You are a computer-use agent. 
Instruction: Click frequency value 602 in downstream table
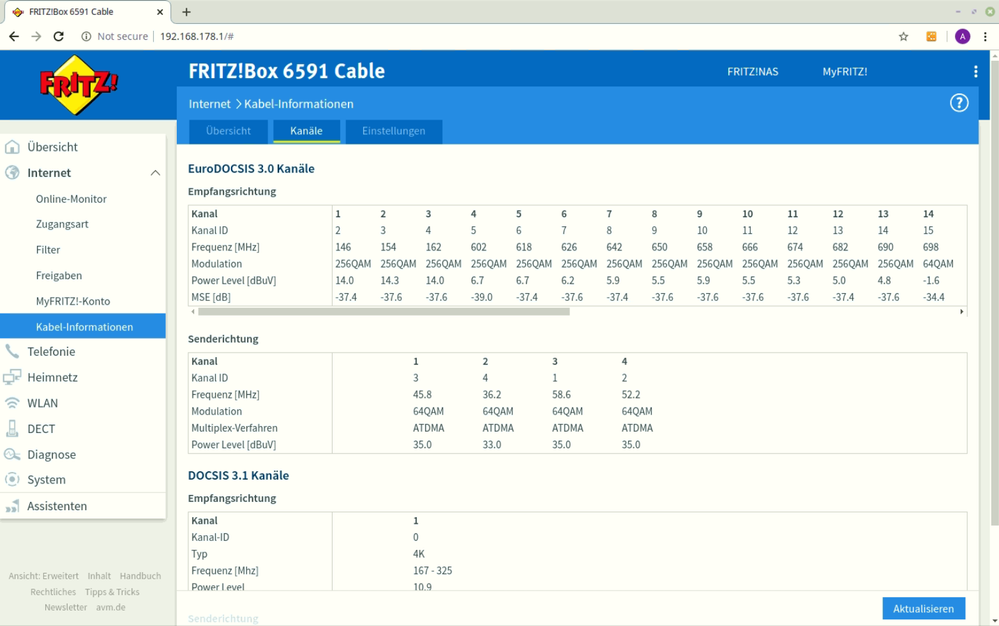(x=478, y=247)
